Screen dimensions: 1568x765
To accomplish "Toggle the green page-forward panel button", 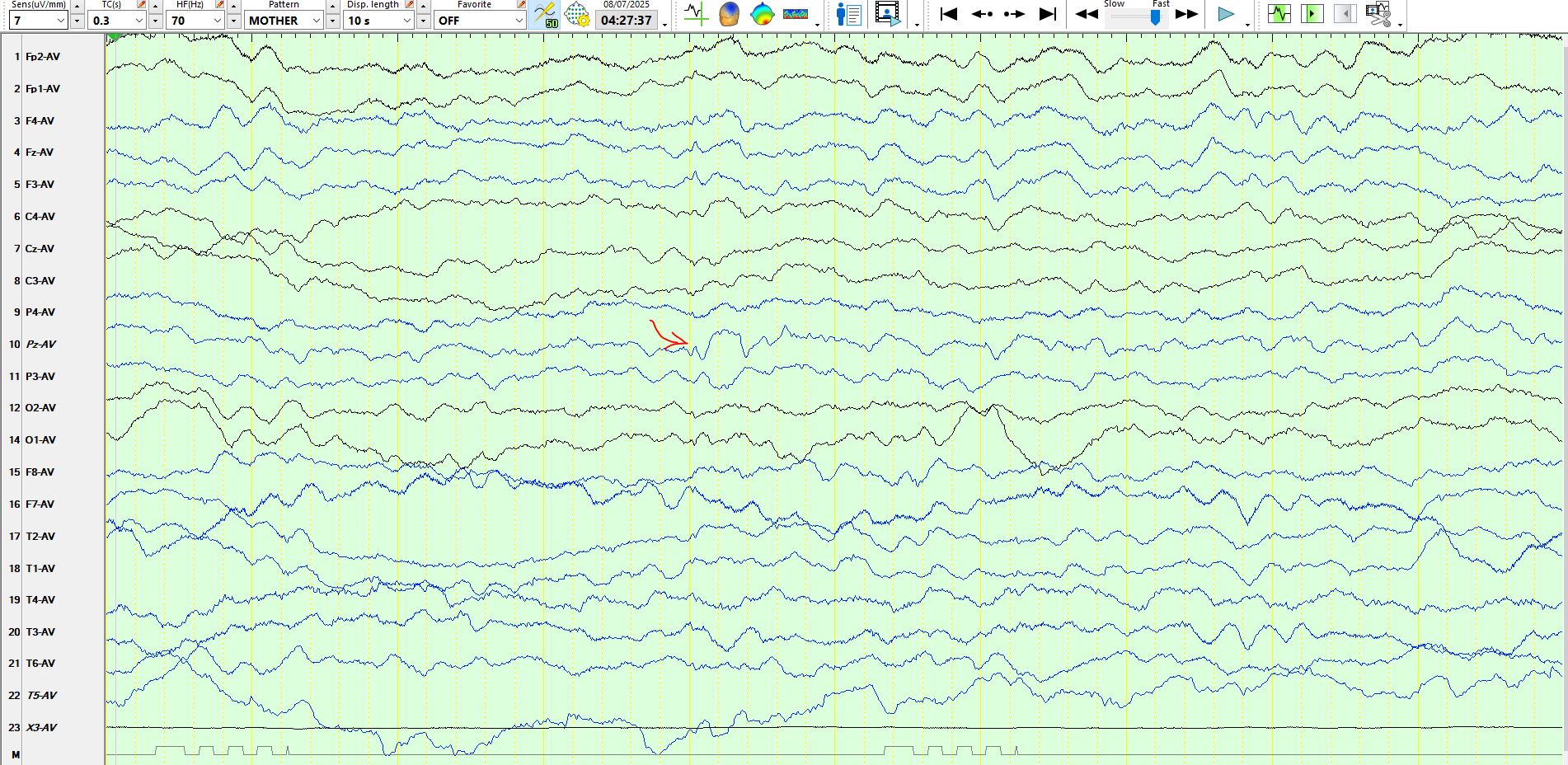I will [x=1312, y=14].
